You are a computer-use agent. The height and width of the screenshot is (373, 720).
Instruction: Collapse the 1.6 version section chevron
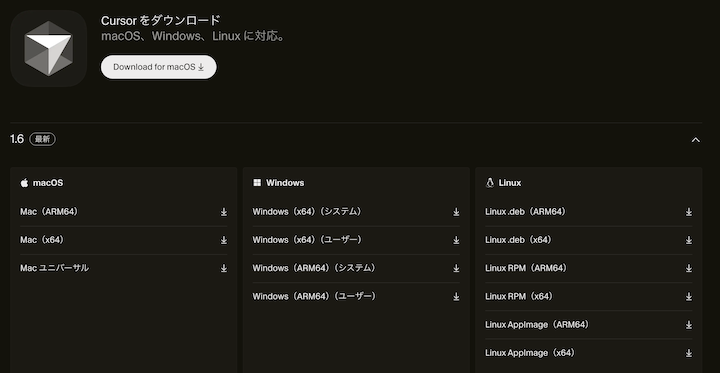(x=696, y=140)
